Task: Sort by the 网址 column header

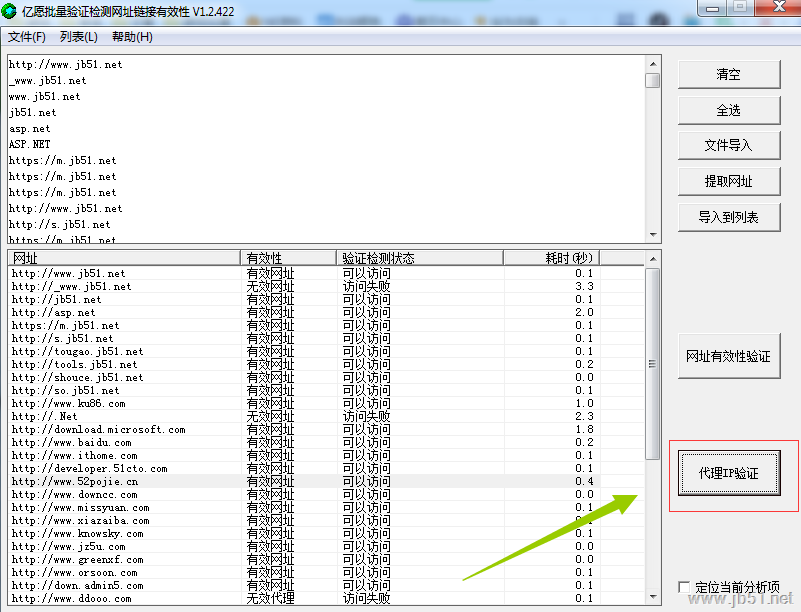Action: click(x=124, y=258)
